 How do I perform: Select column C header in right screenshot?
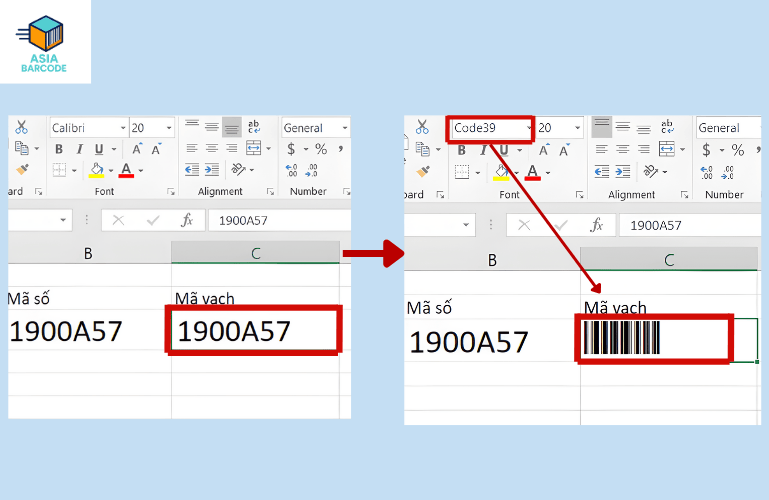669,259
